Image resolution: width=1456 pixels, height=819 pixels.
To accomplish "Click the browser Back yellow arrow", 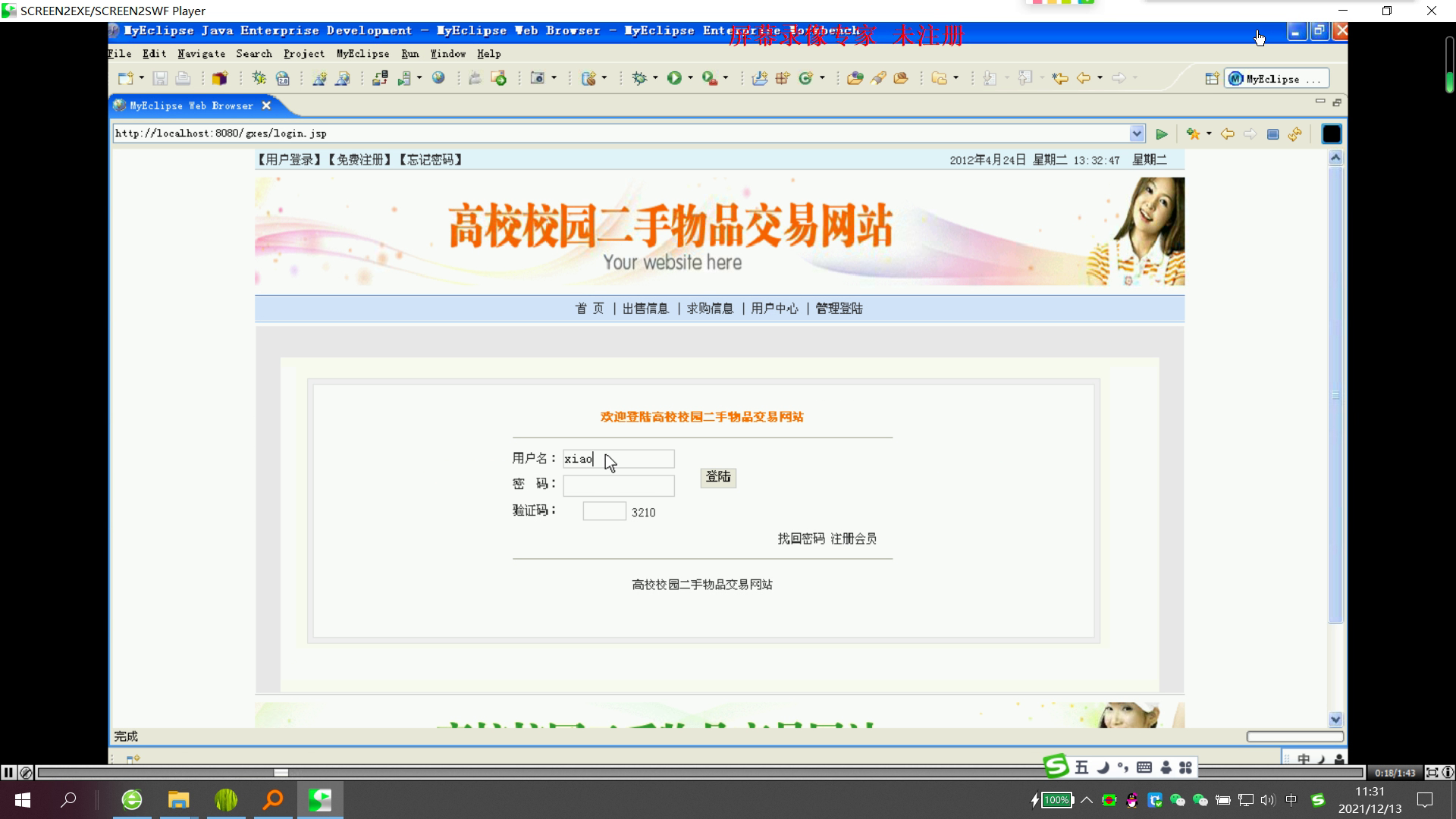I will (x=1227, y=134).
